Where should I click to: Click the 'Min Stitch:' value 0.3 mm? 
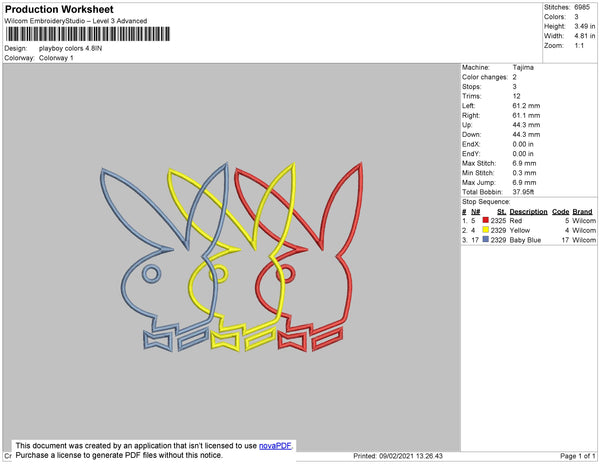pyautogui.click(x=525, y=173)
